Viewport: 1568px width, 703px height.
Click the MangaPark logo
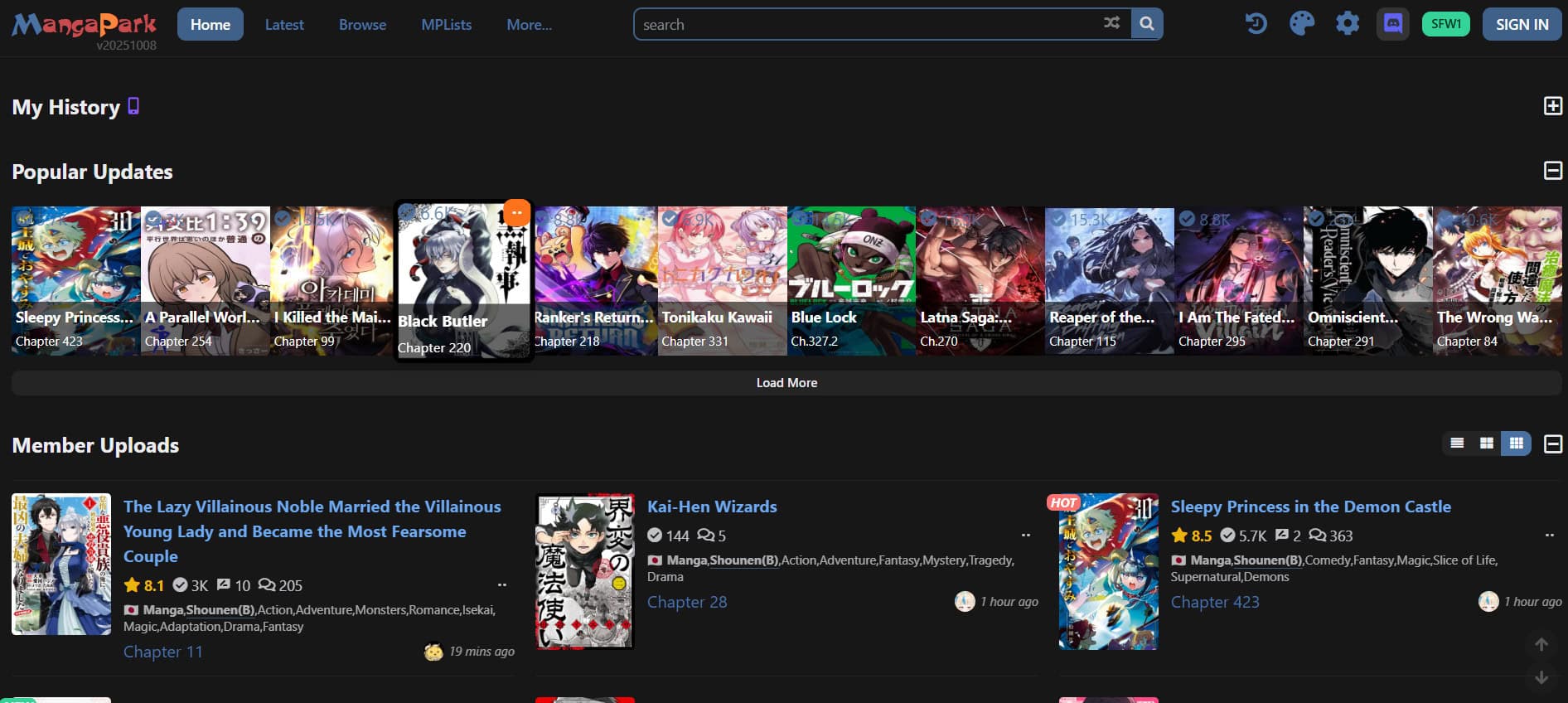point(84,26)
